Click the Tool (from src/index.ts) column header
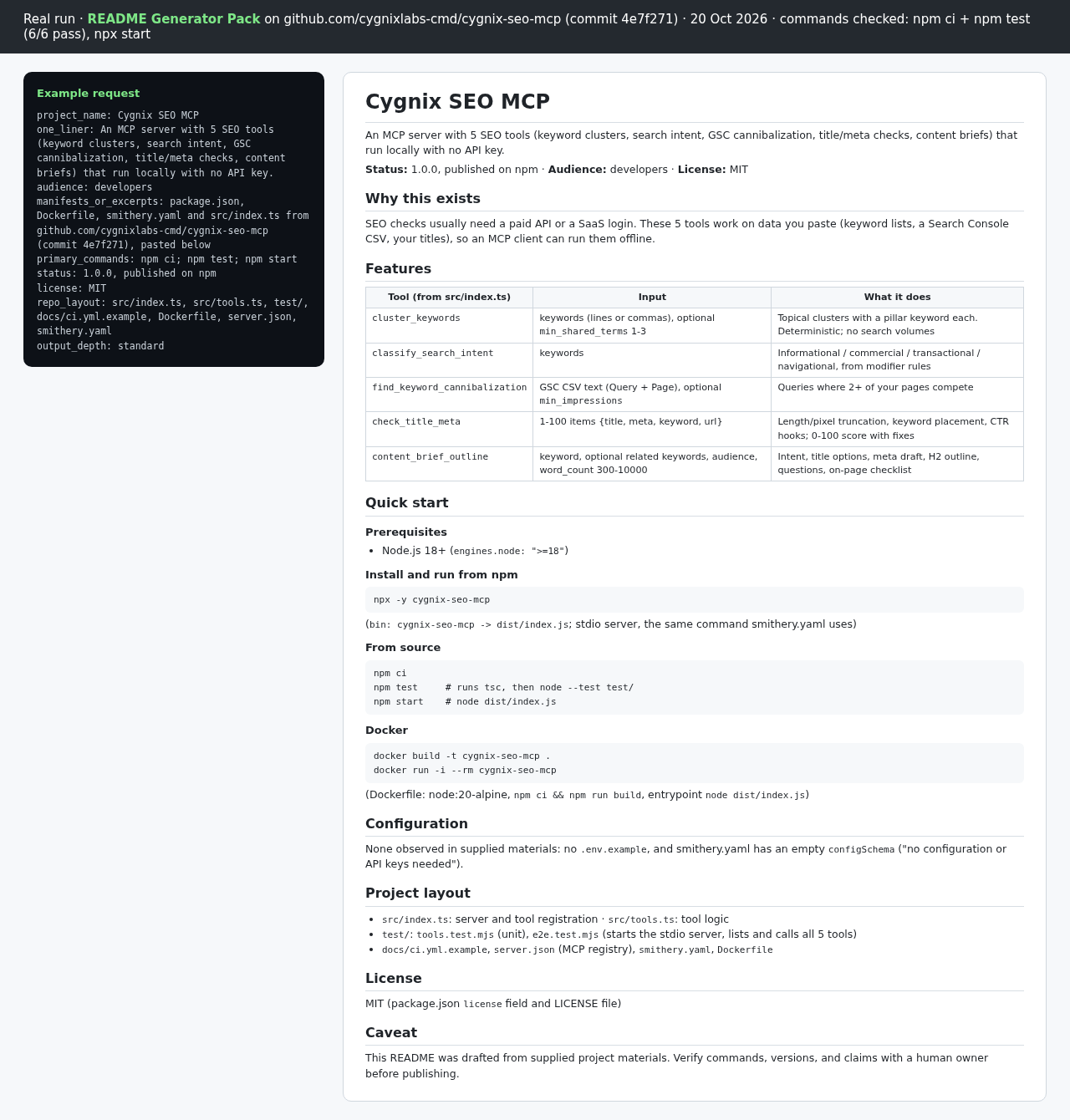Screen dimensions: 1070x1120 click(x=449, y=297)
